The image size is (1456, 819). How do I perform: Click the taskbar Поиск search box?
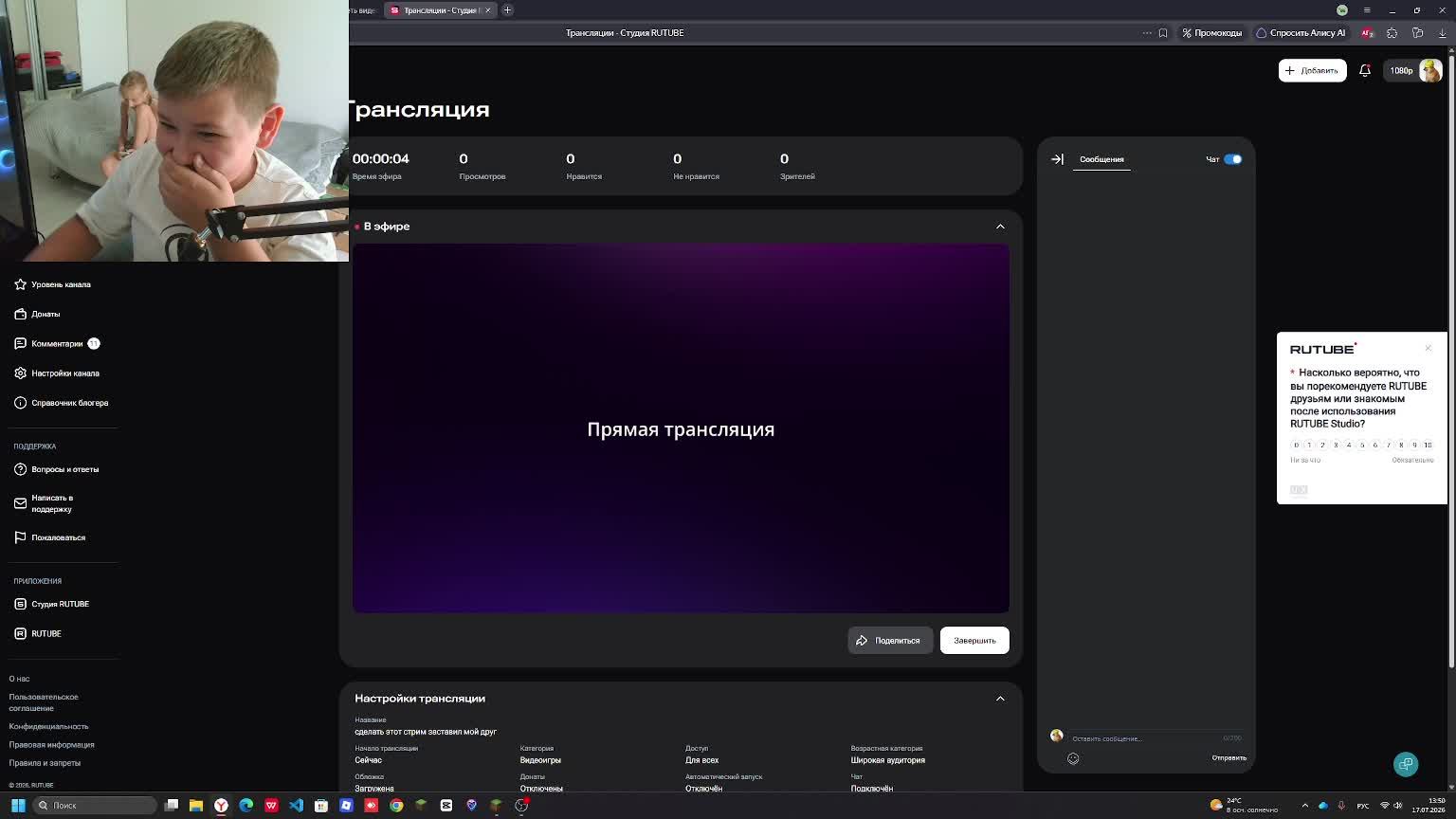[93, 805]
